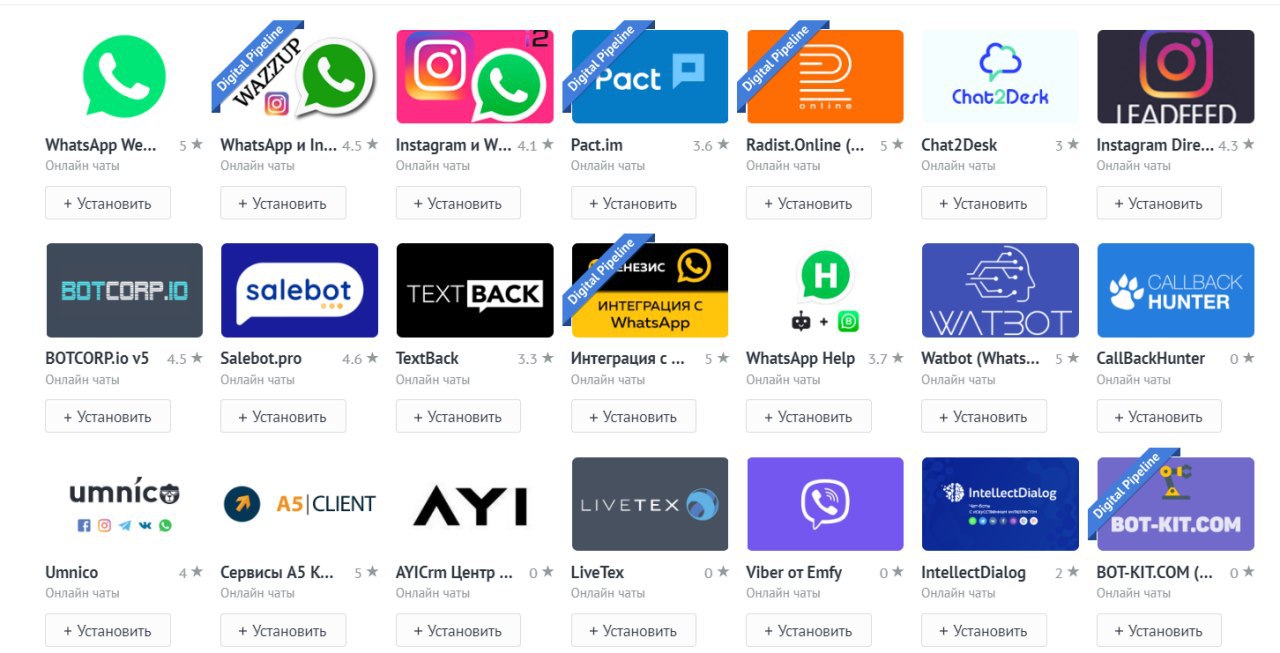
Task: Install the BOT-KIT.COM app
Action: coord(1159,631)
